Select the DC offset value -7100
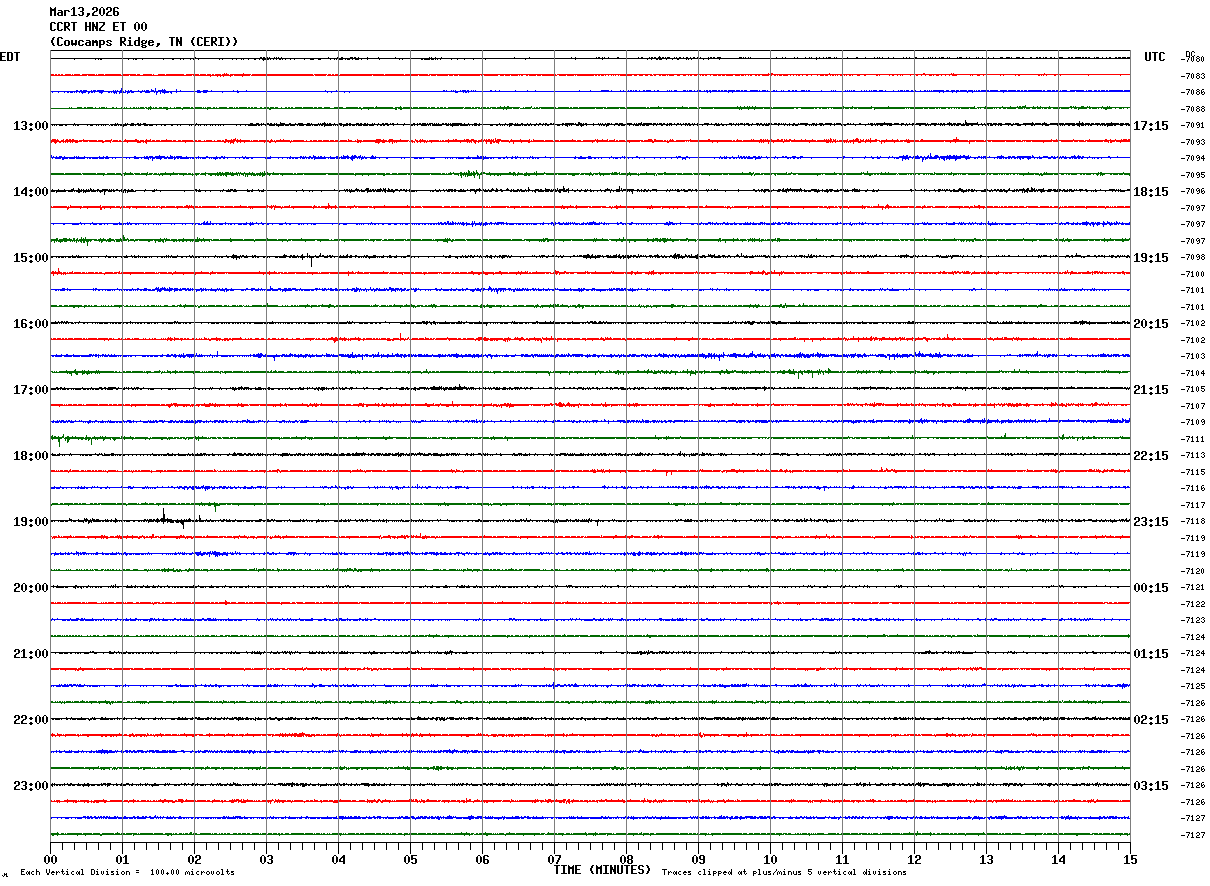This screenshot has height=886, width=1210. [1193, 274]
